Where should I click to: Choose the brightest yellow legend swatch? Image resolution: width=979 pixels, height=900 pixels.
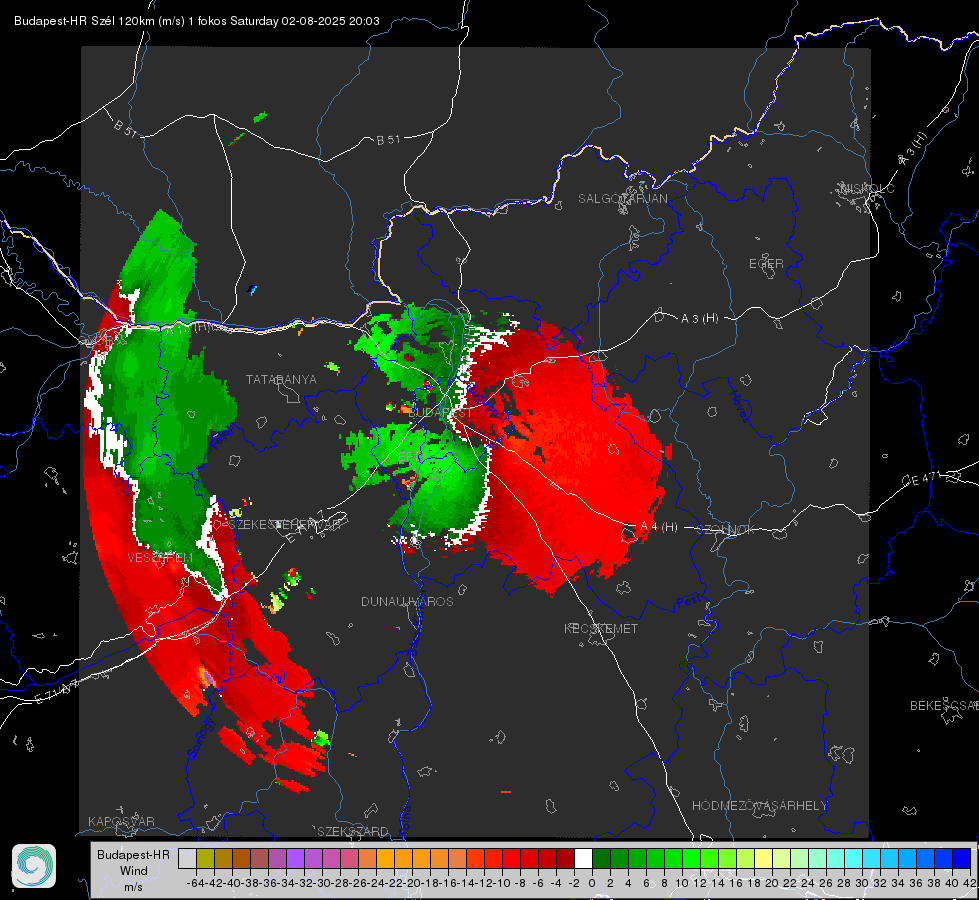point(764,858)
